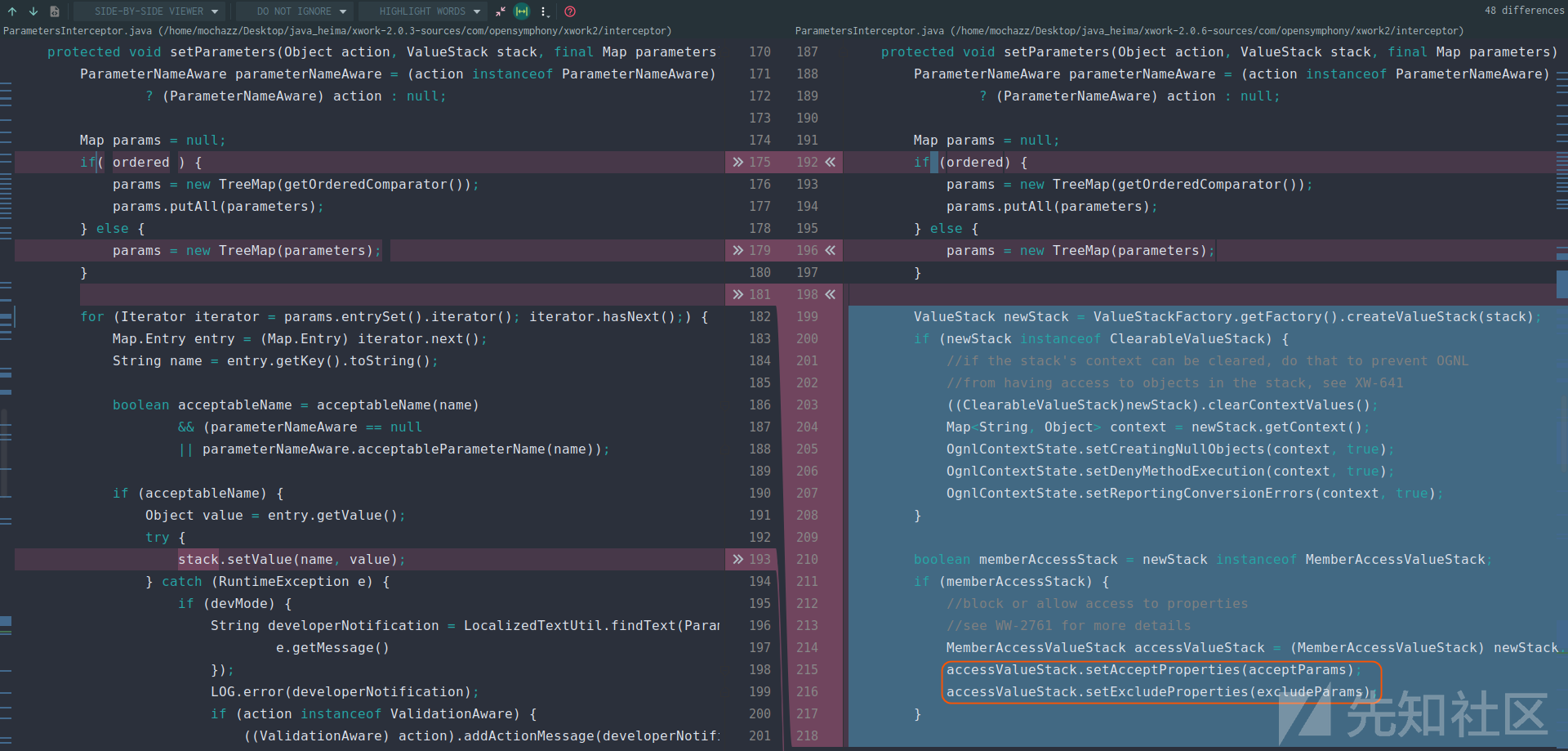Click the collapse unchanged fragments icon
The height and width of the screenshot is (751, 1568).
point(500,11)
